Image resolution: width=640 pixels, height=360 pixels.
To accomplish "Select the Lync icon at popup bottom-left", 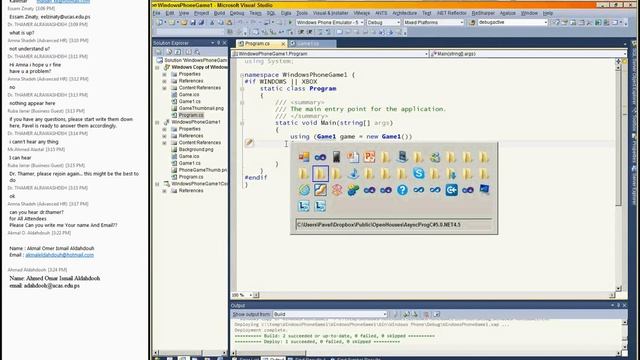I will click(304, 206).
